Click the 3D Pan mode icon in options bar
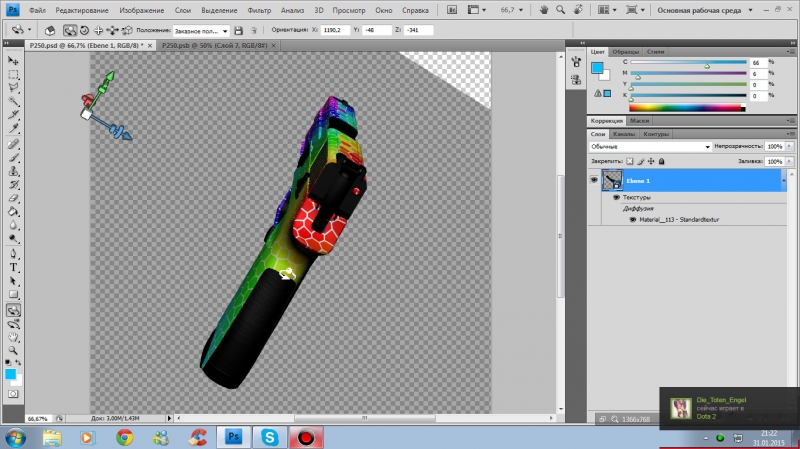Viewport: 800px width, 449px height. (x=98, y=31)
